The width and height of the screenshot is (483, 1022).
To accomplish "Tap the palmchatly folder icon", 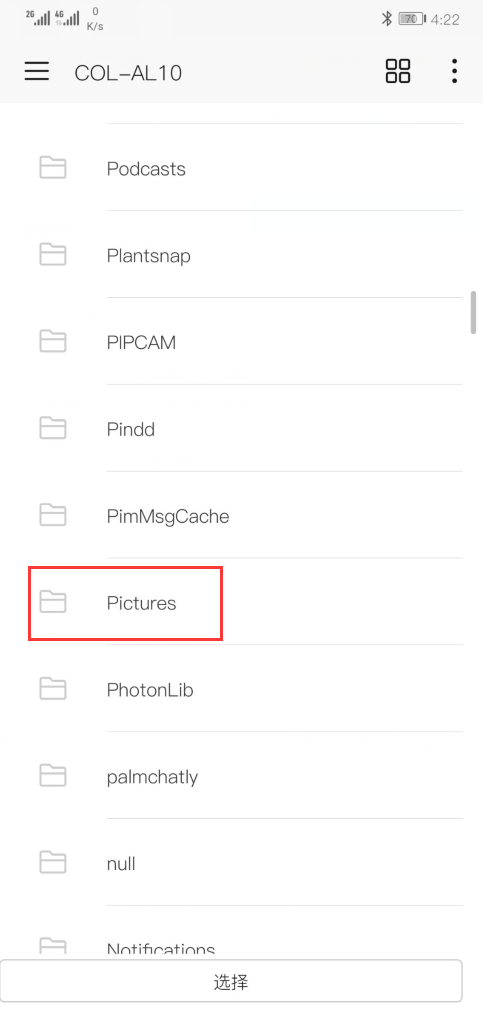I will (53, 776).
